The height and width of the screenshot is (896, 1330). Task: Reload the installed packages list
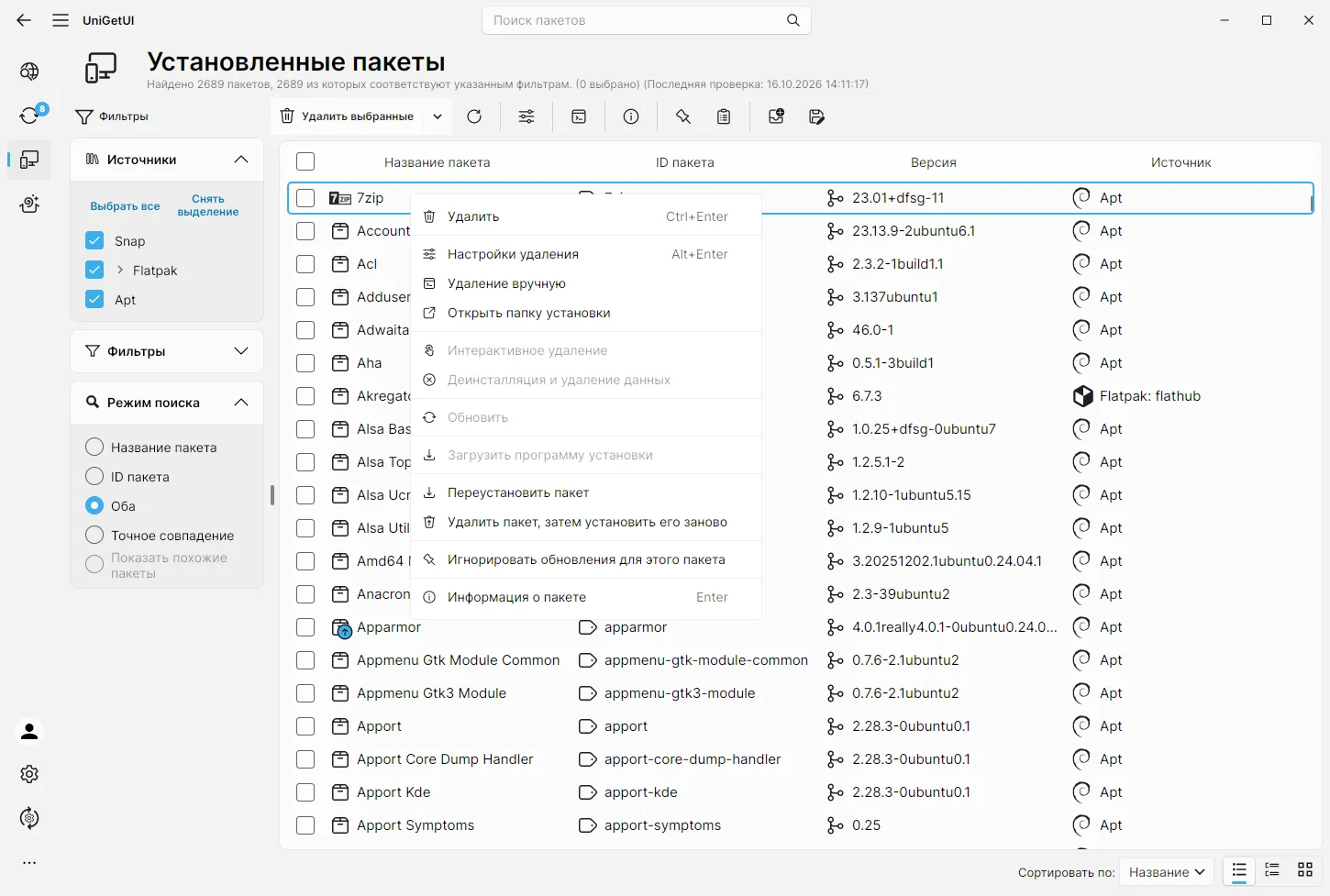[x=474, y=116]
